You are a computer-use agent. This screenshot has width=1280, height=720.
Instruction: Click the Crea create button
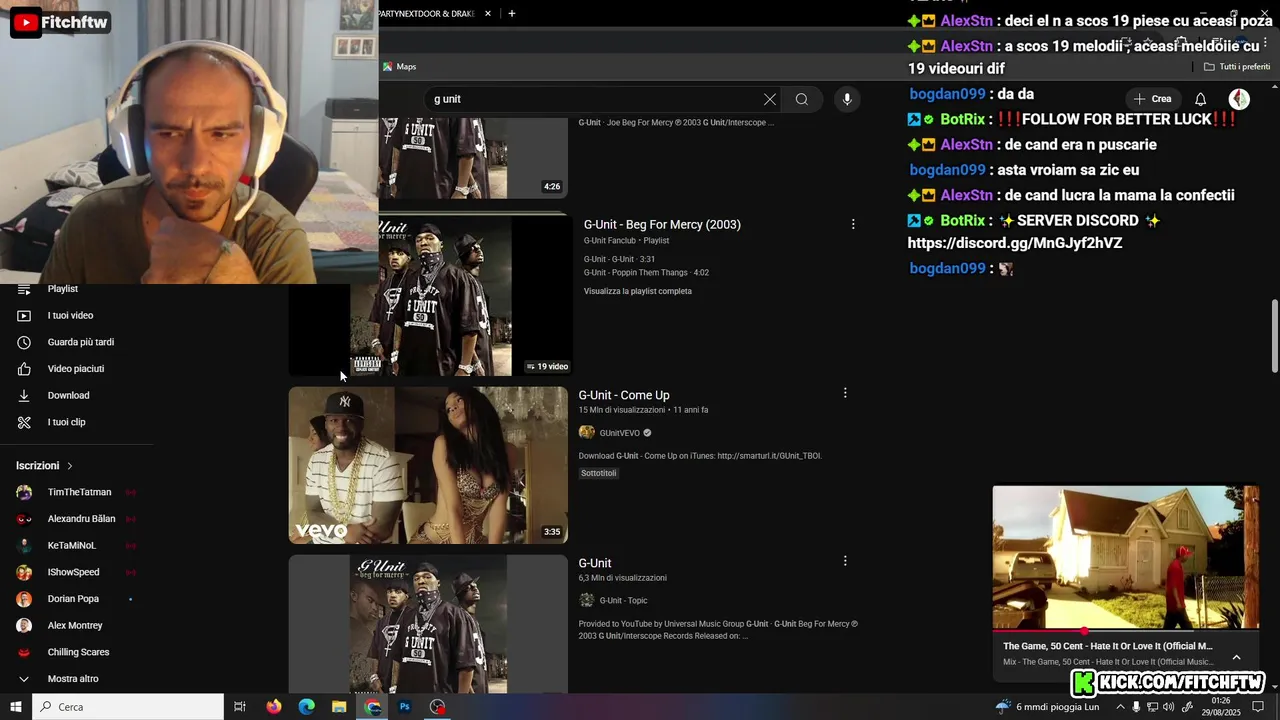(x=1151, y=99)
